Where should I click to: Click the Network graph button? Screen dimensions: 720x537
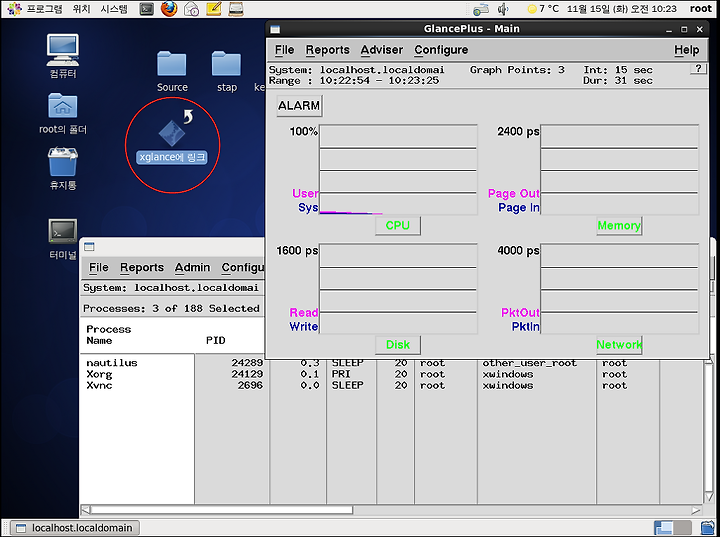(619, 345)
